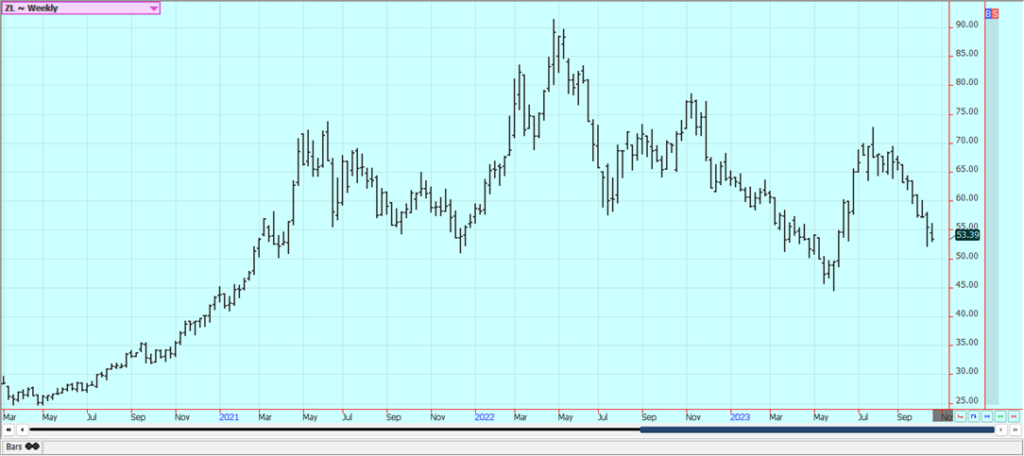Click the 2022 label on the time axis
Screen dimensions: 1024x456
tap(484, 416)
